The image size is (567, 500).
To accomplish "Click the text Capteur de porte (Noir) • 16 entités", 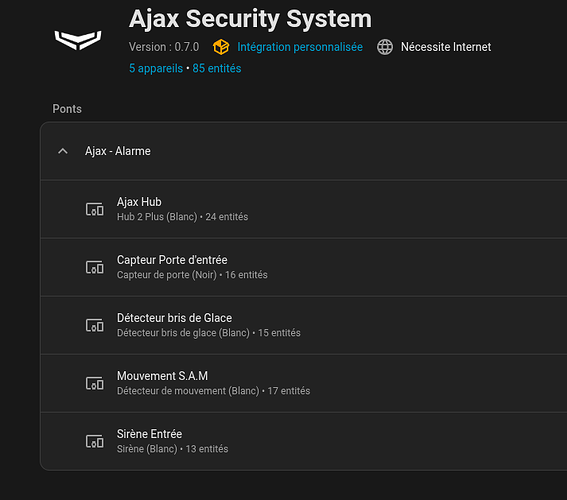I will [192, 275].
